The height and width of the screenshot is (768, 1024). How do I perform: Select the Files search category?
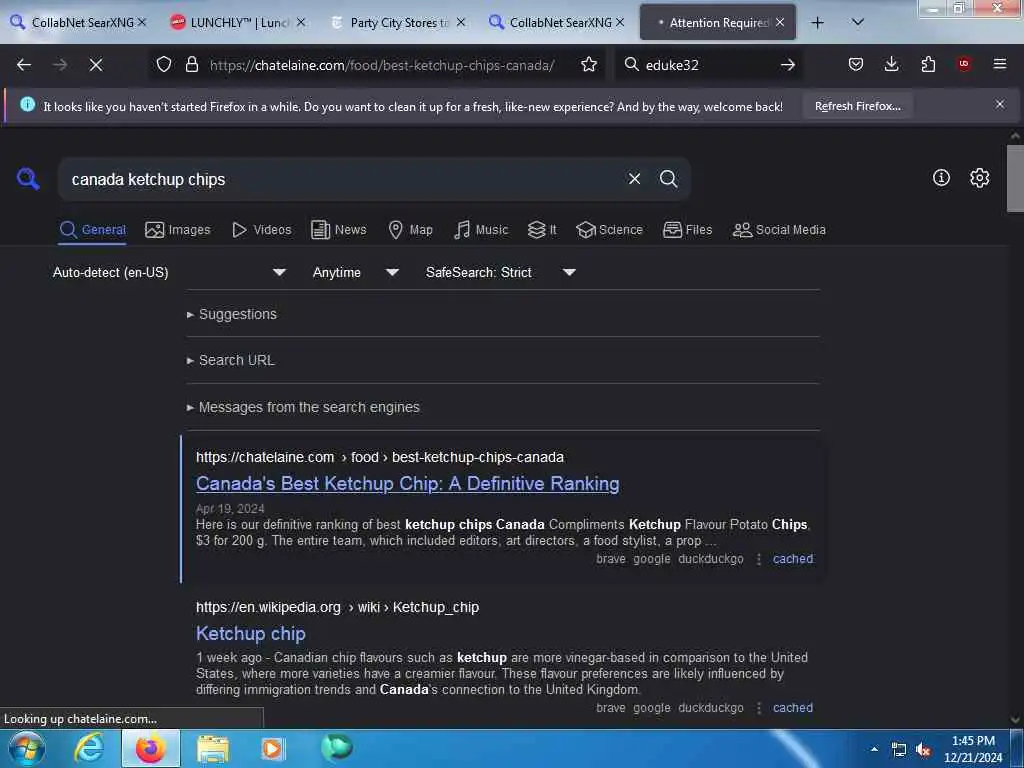coord(688,230)
